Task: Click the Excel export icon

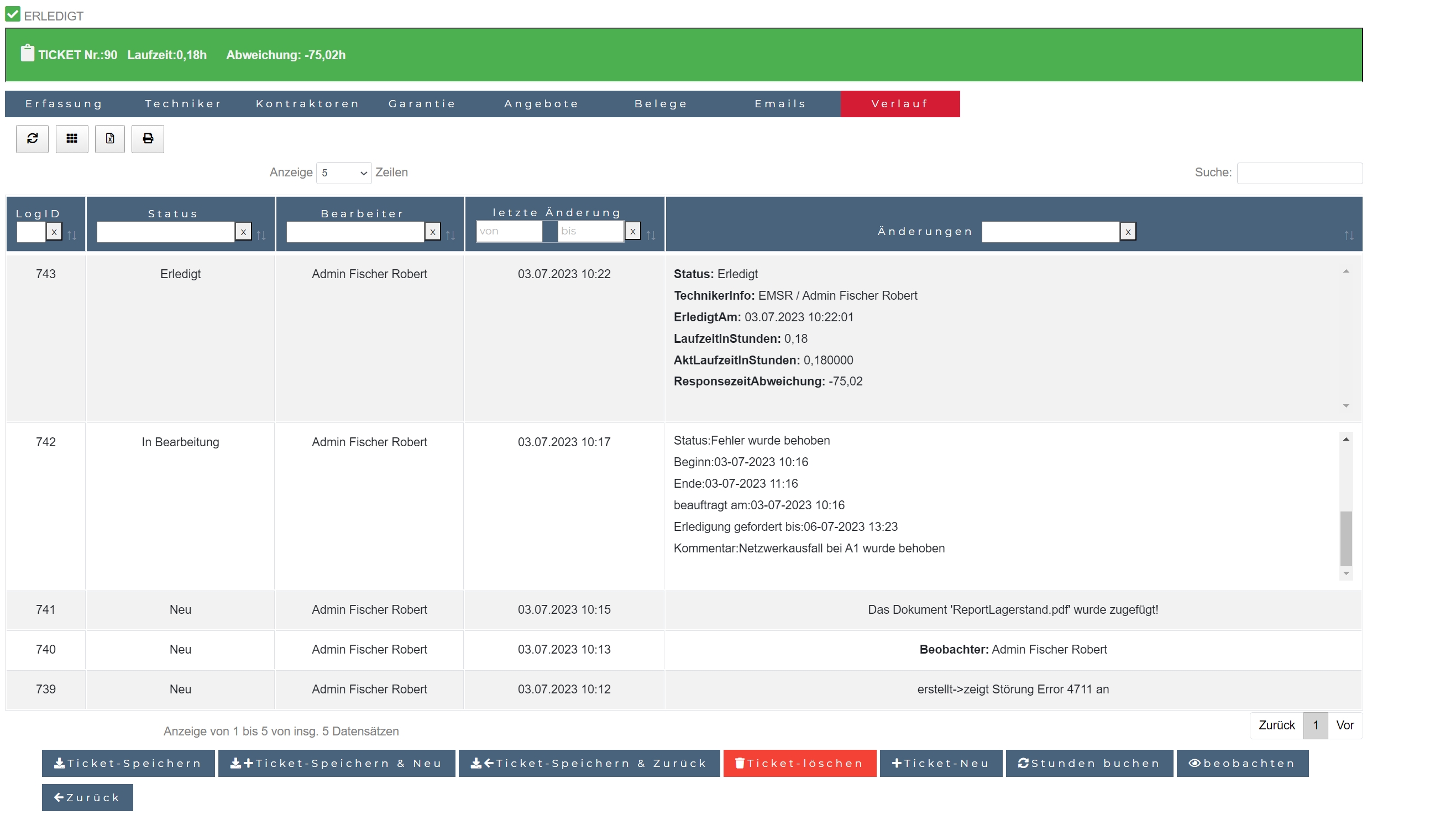Action: point(110,139)
